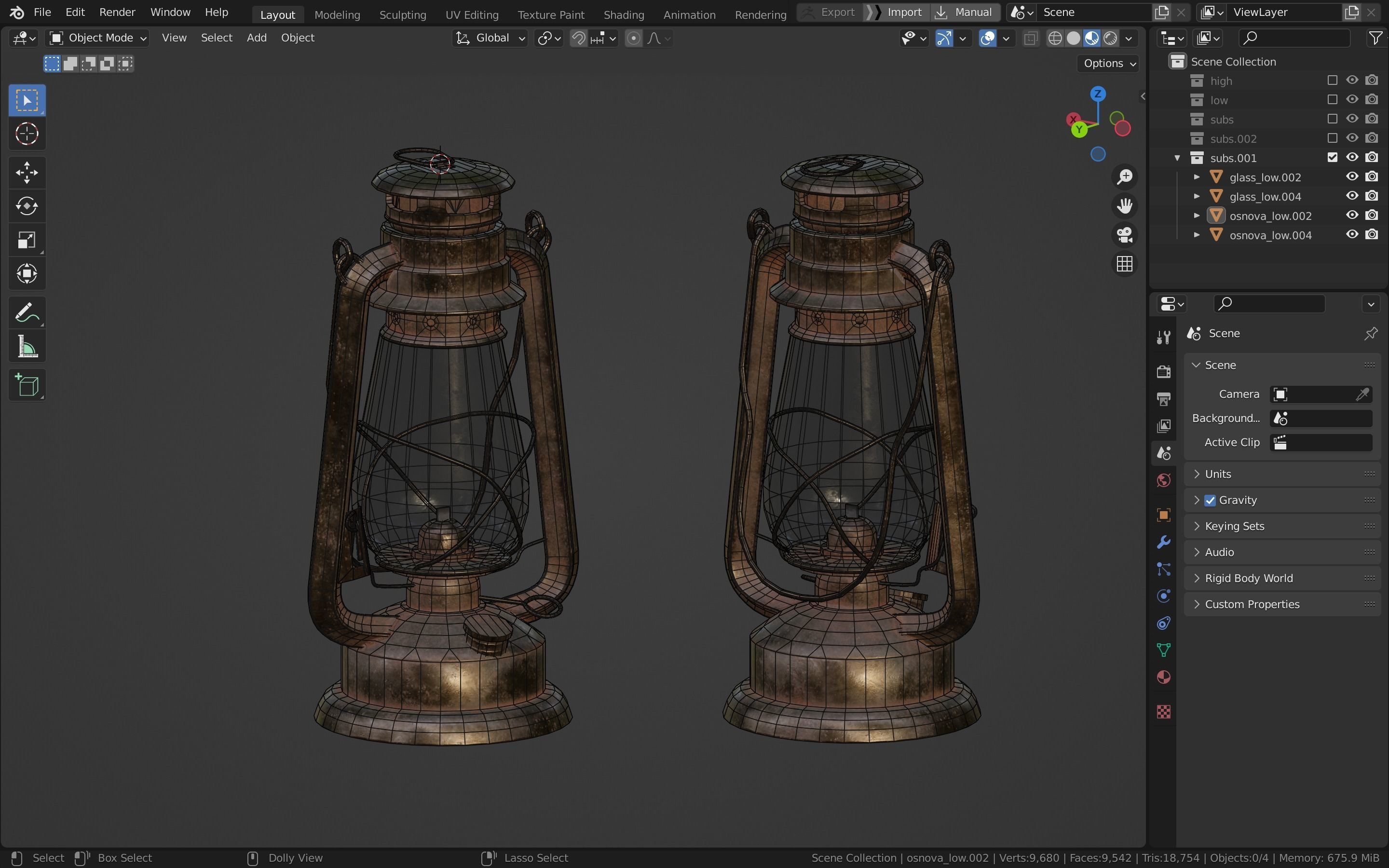
Task: Enable the 'high' collection checkbox
Action: point(1332,81)
